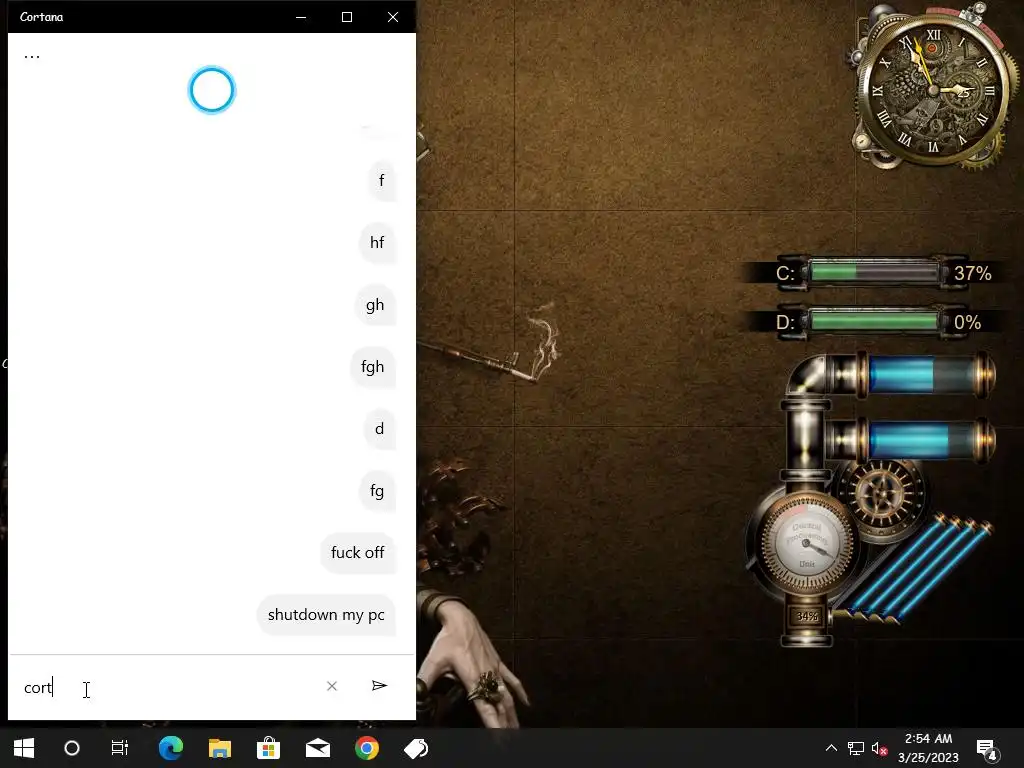Show hidden system tray icons

(x=831, y=748)
